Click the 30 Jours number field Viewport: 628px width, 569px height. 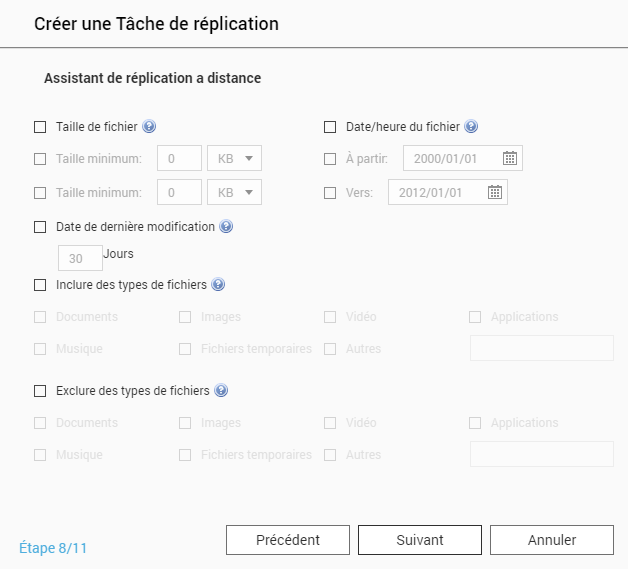coord(80,258)
